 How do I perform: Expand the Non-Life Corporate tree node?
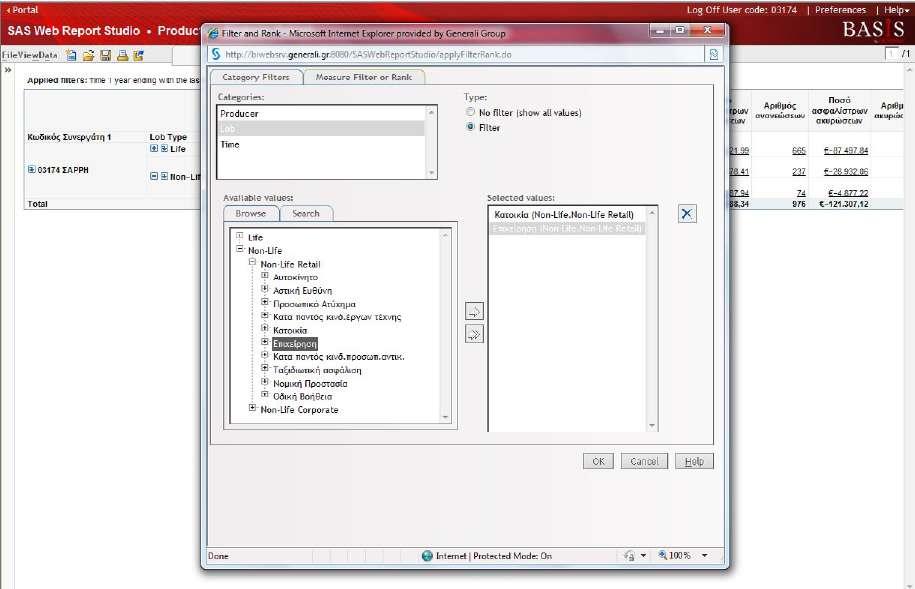point(252,407)
